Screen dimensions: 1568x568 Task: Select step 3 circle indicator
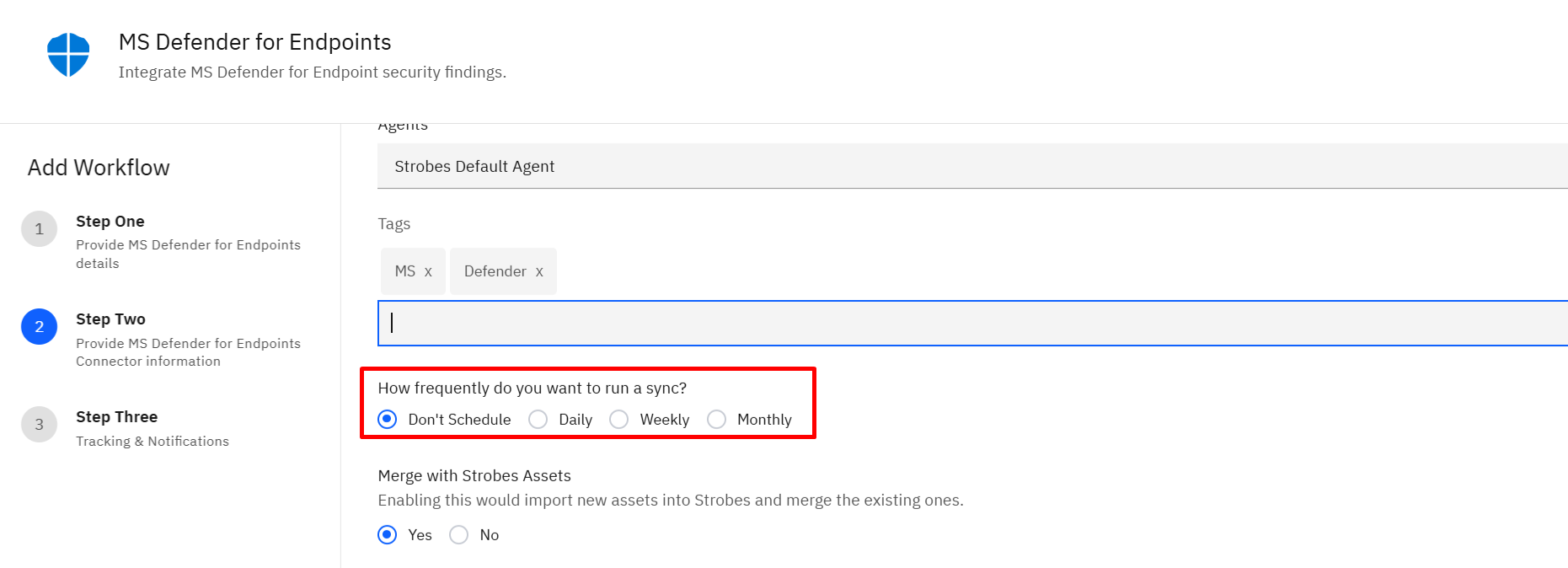39,425
